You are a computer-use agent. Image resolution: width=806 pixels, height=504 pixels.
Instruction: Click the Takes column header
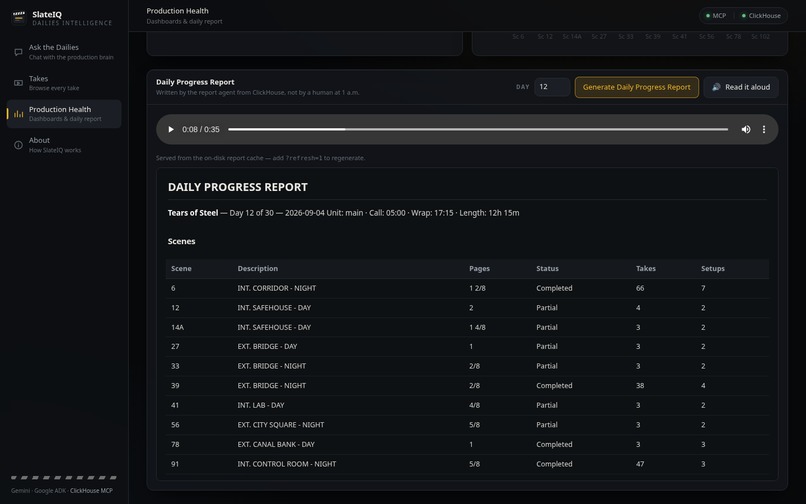click(x=646, y=268)
